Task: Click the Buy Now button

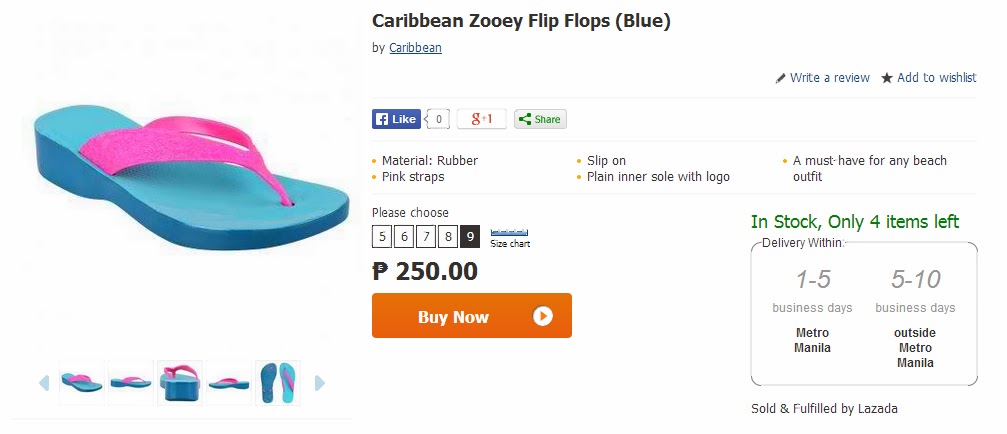Action: click(471, 315)
